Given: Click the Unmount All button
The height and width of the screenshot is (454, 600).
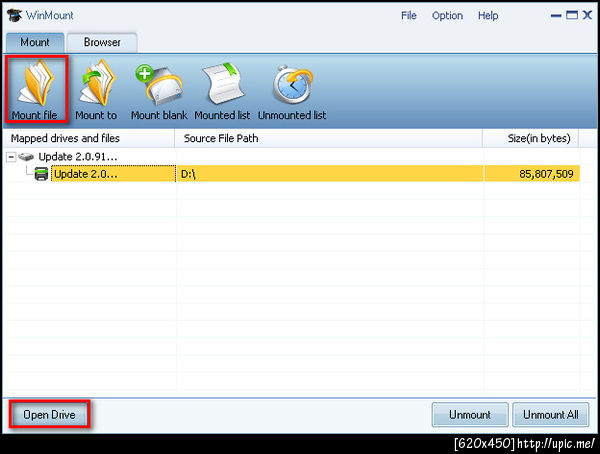Looking at the screenshot, I should click(x=551, y=415).
